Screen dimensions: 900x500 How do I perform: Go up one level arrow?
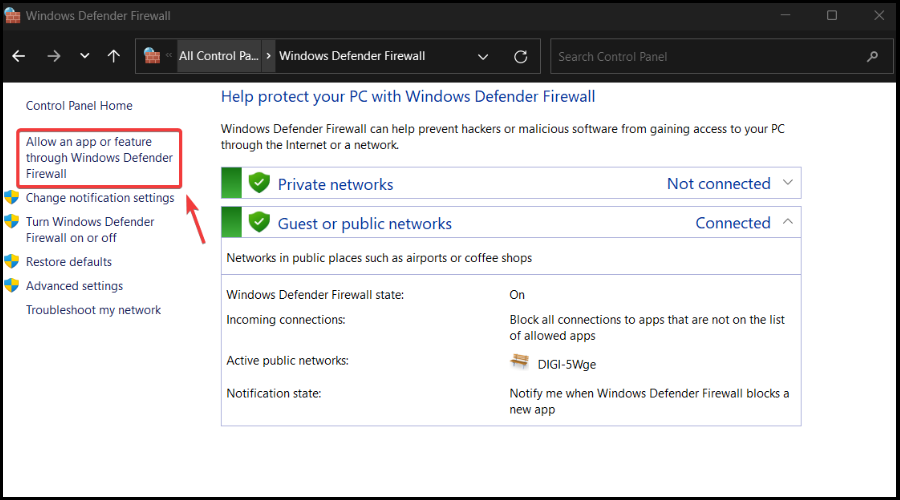tap(114, 56)
